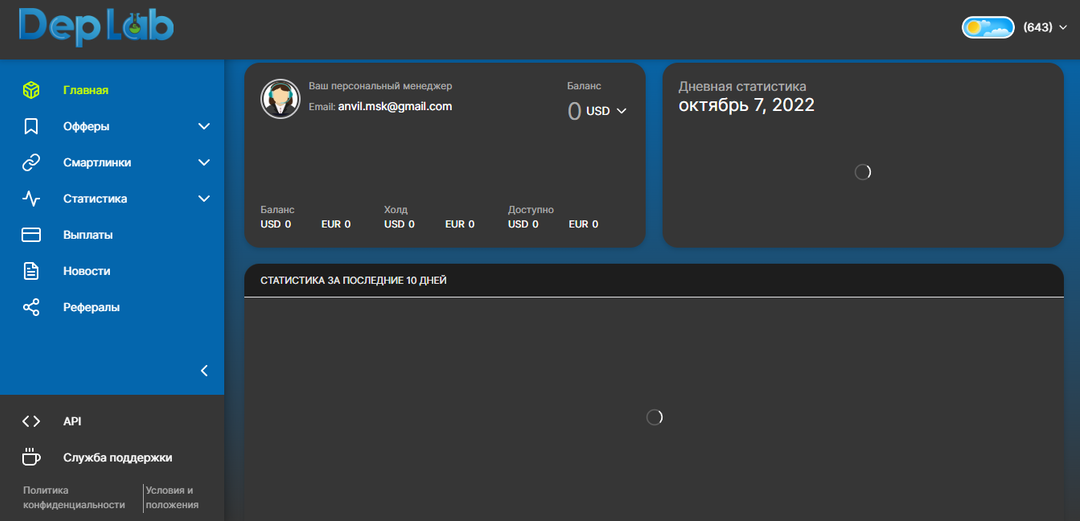
Task: Open the USD balance currency dropdown
Action: click(606, 111)
